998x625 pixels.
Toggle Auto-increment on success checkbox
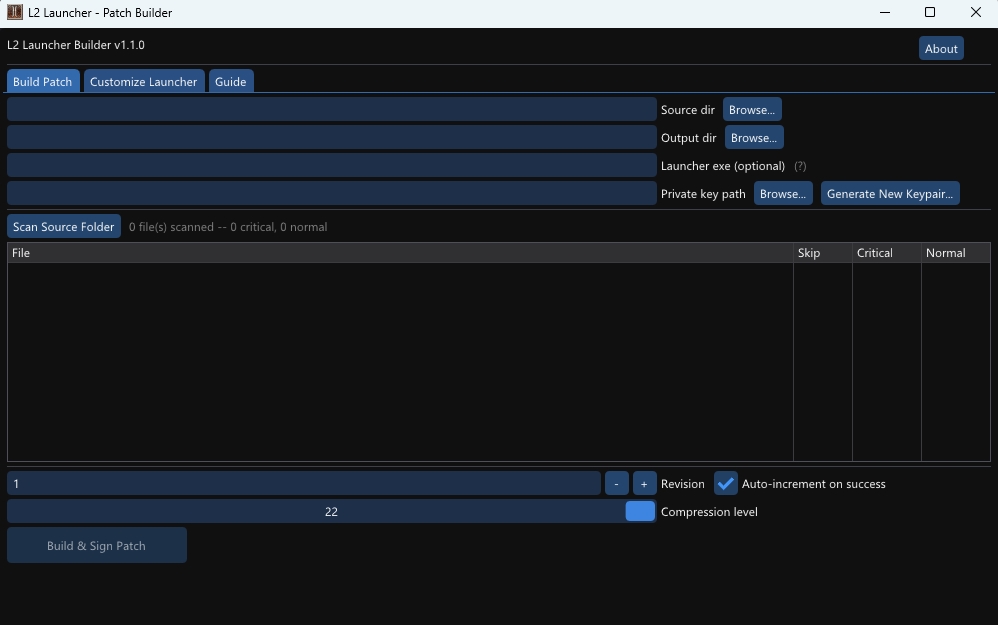[726, 484]
